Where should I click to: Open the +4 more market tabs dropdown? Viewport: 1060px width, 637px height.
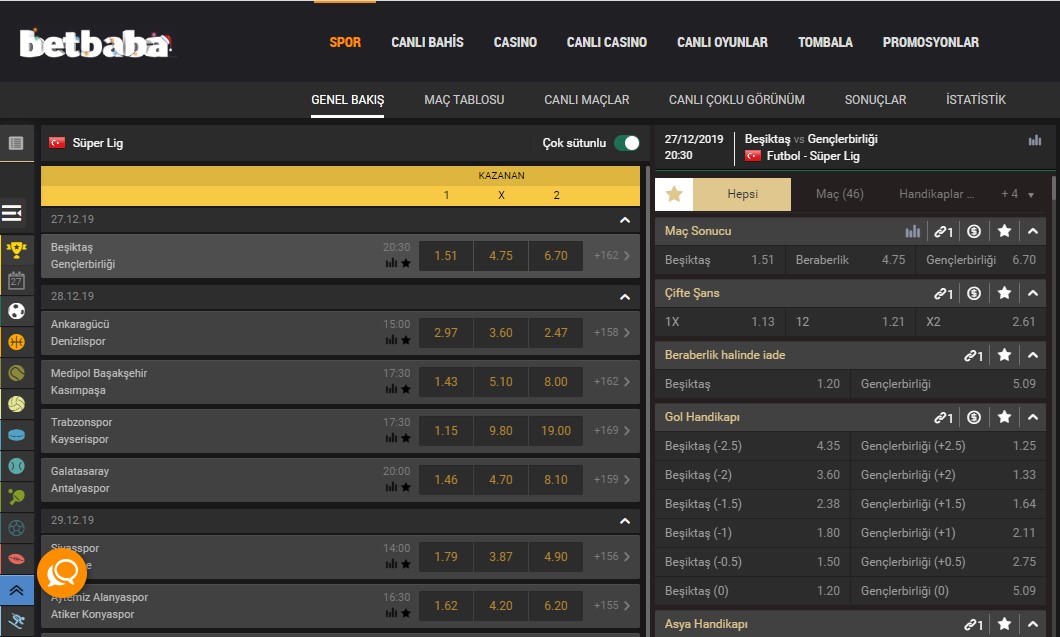click(x=1017, y=194)
